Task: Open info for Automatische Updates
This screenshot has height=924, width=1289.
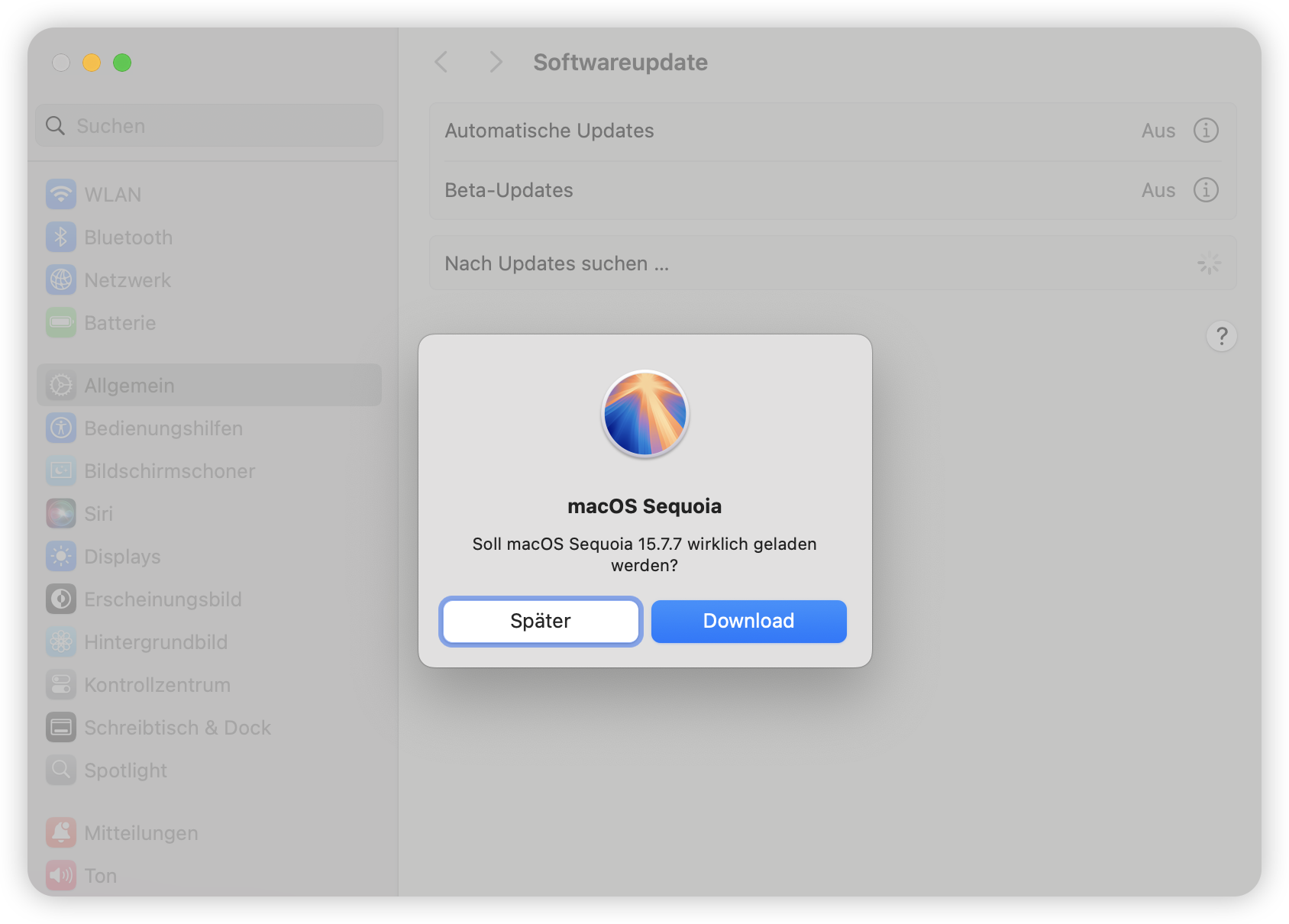Action: tap(1206, 131)
